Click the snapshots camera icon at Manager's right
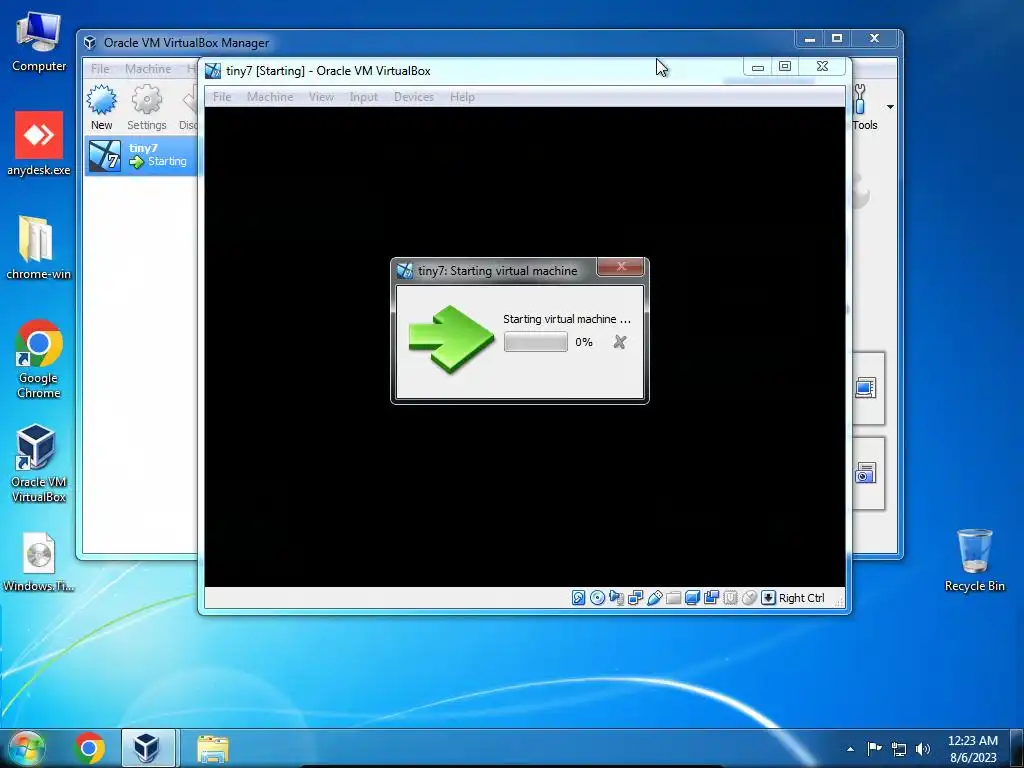 point(865,473)
